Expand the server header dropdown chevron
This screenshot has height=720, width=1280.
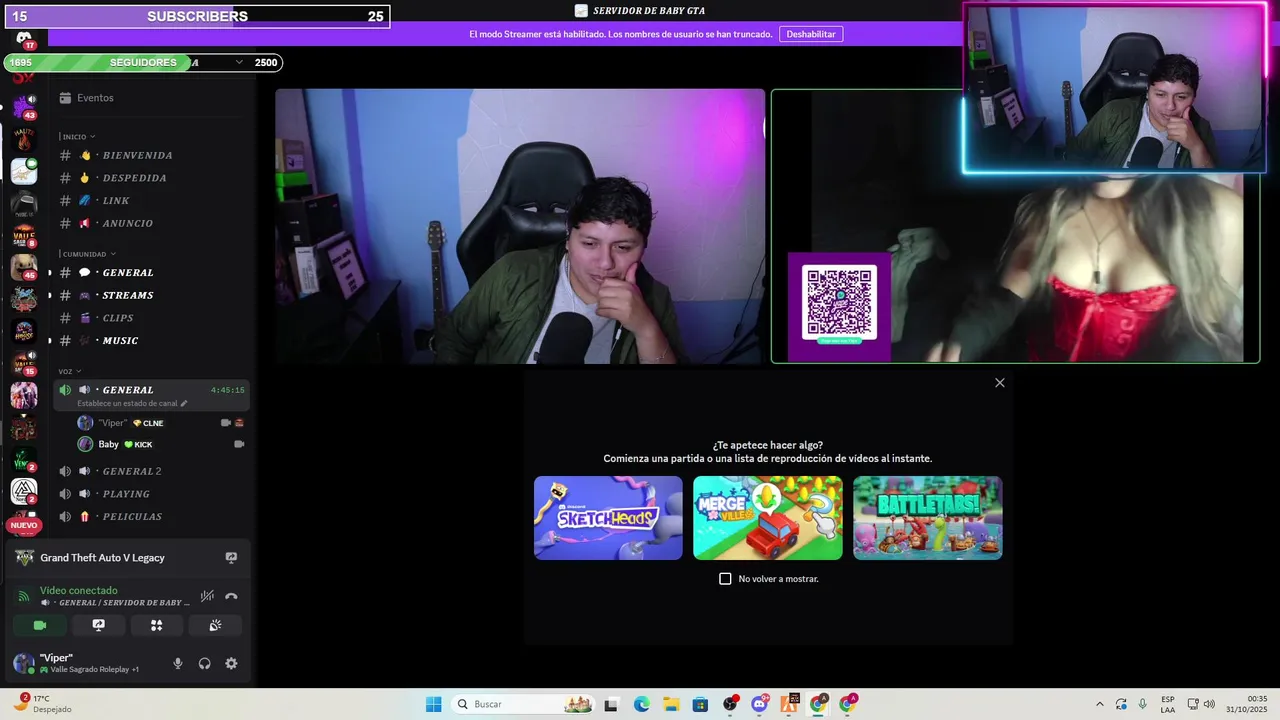[x=239, y=62]
